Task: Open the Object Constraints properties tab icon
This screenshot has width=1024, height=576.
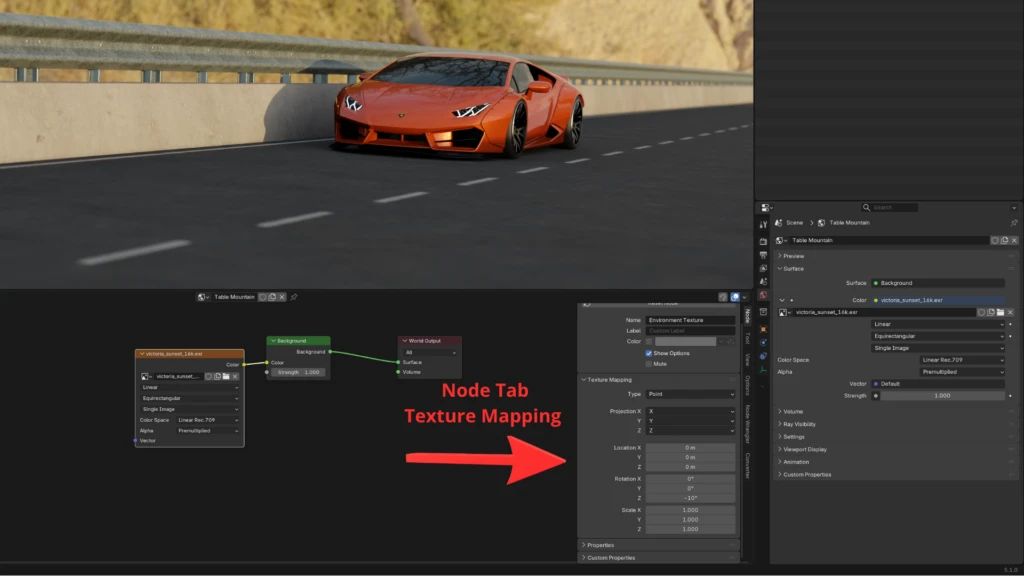Action: 763,356
